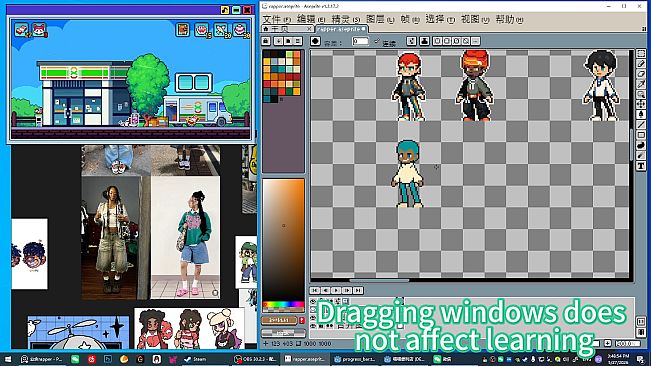Open the palette presets menu button
Image resolution: width=651 pixels, height=366 pixels.
click(x=298, y=41)
